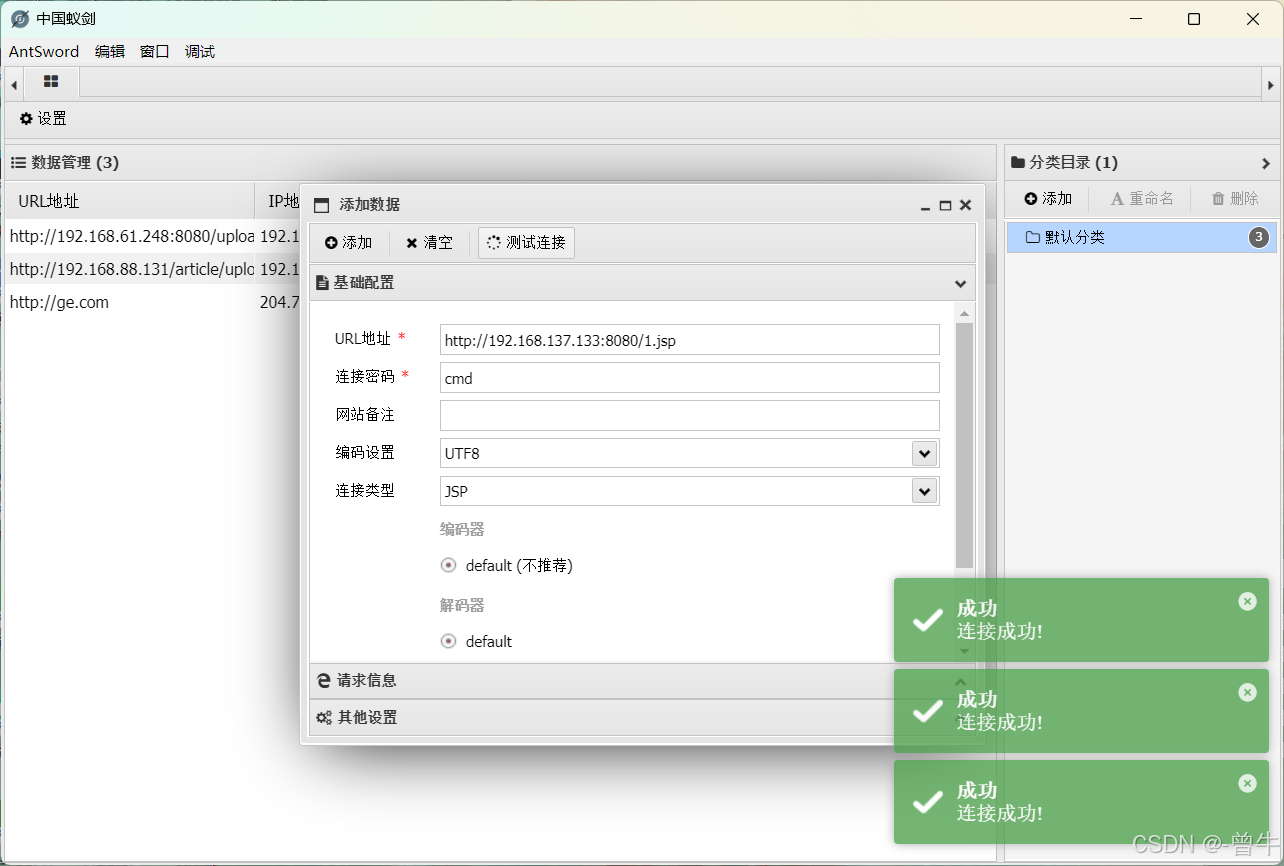Select the home grid tab icon

(51, 82)
